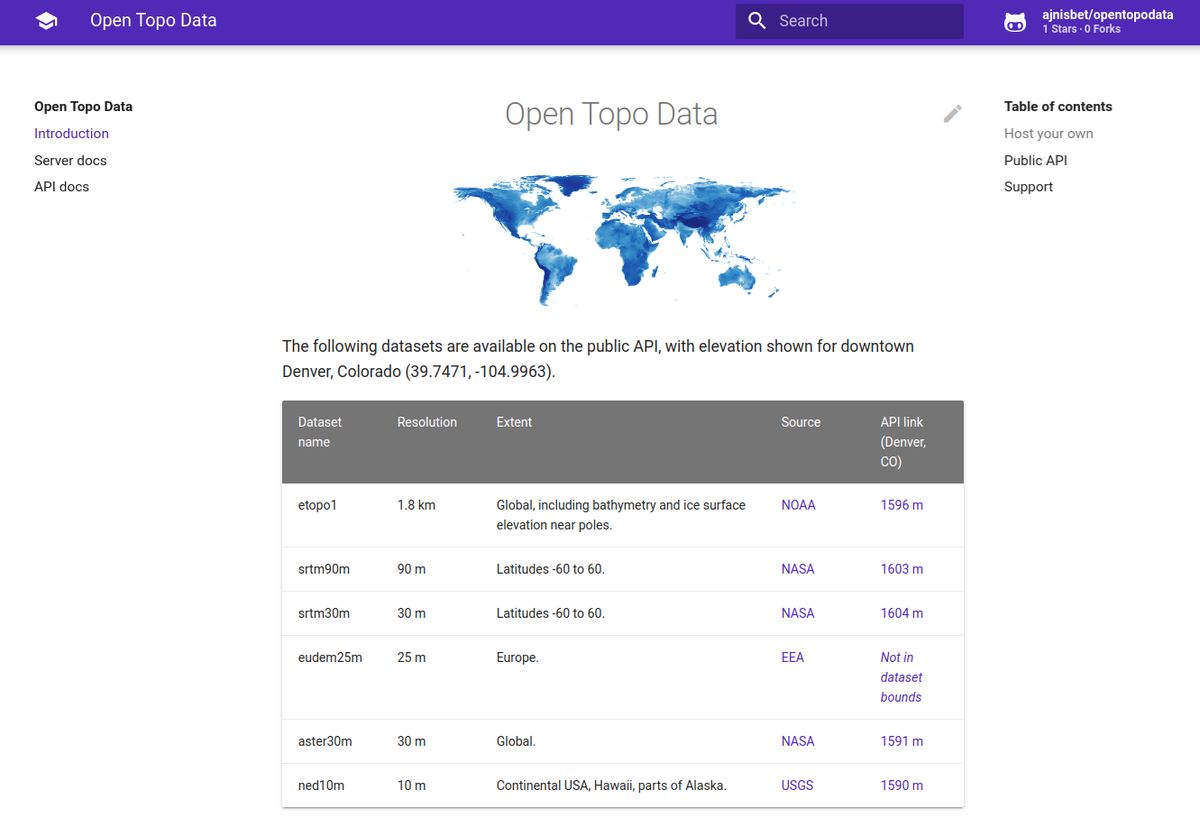The height and width of the screenshot is (829, 1200).
Task: Open the GitHub octocat icon in header
Action: click(x=1014, y=20)
